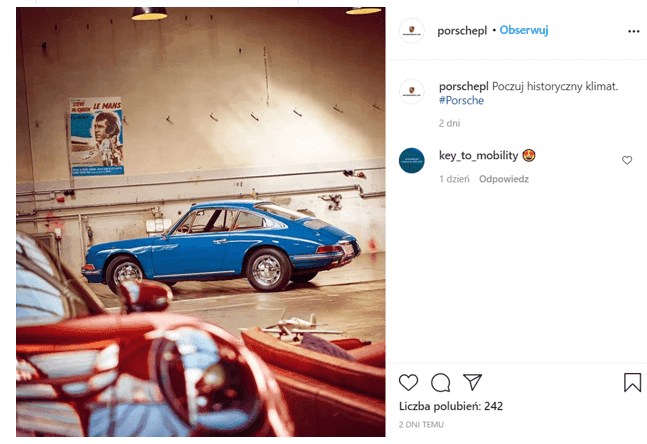Screen dimensions: 647x444
Task: Like the post with the heart icon
Action: pyautogui.click(x=409, y=383)
